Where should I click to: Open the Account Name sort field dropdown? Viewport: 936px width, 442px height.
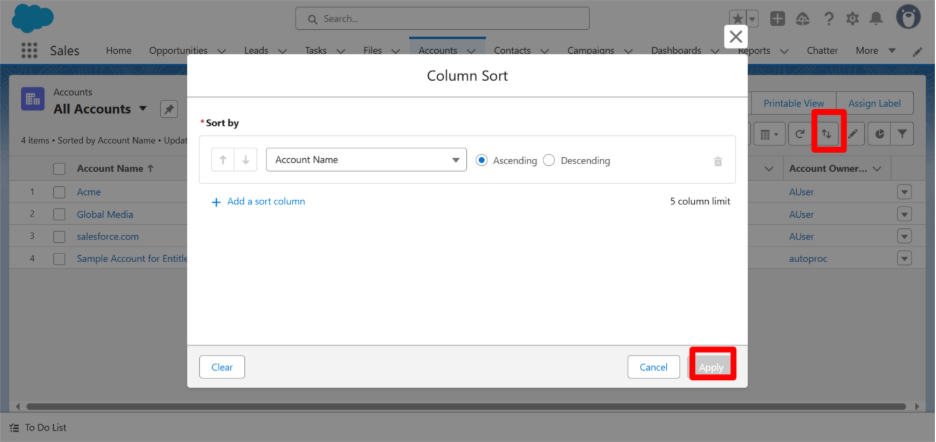366,160
